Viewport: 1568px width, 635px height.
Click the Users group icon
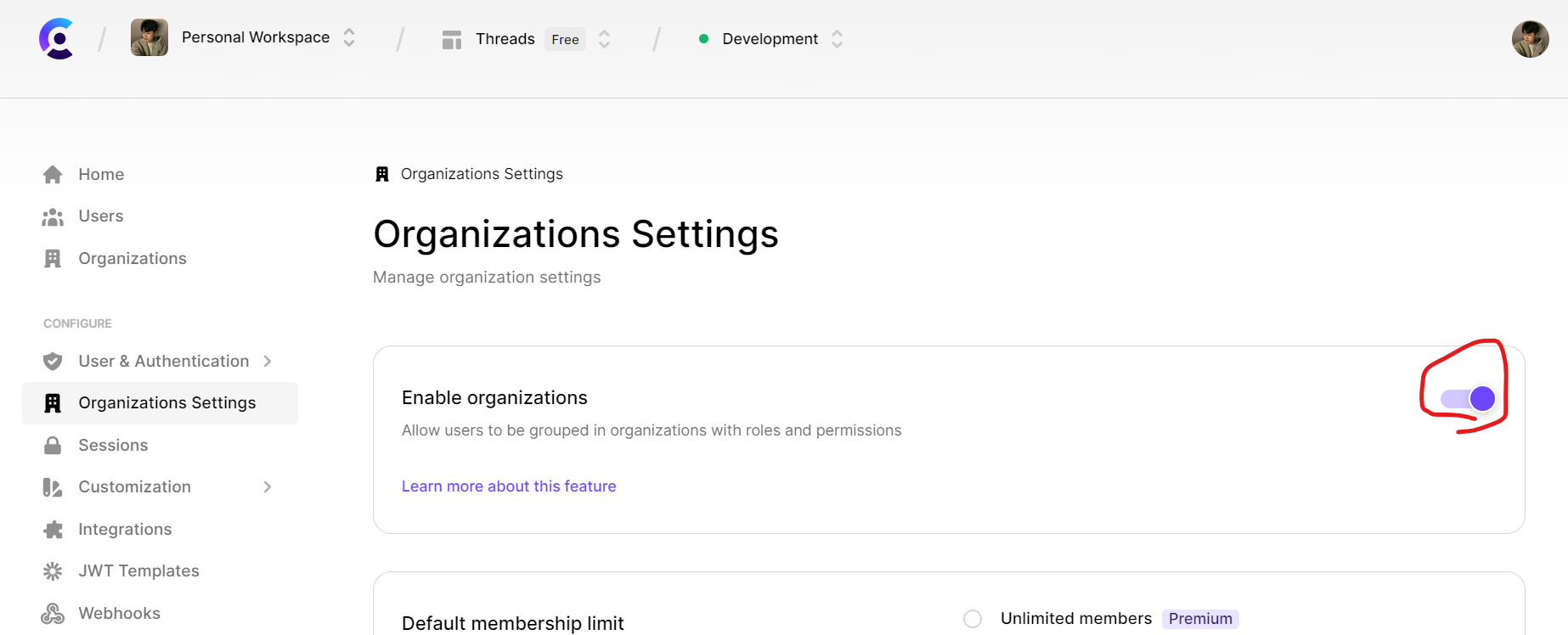coord(53,217)
